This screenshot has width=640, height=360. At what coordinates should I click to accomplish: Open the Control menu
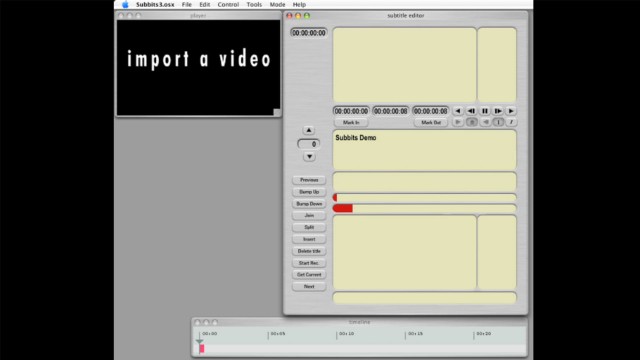click(x=228, y=4)
